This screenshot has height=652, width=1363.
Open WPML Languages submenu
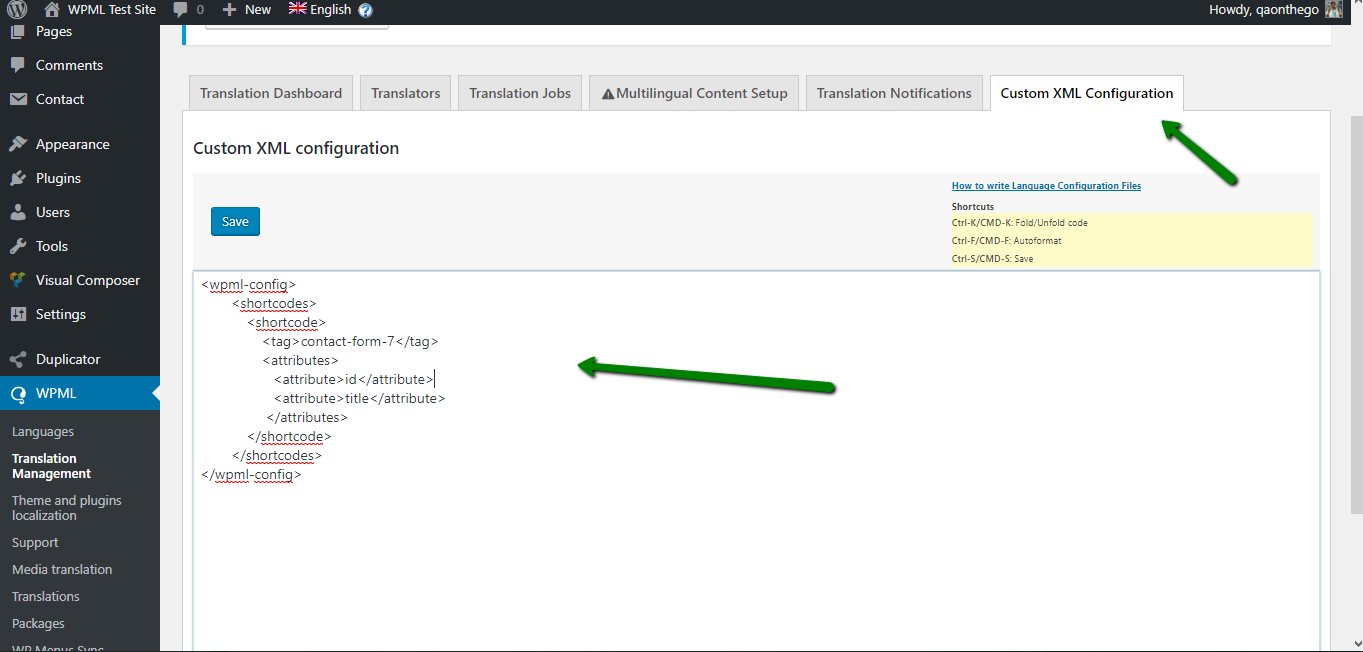click(x=43, y=432)
